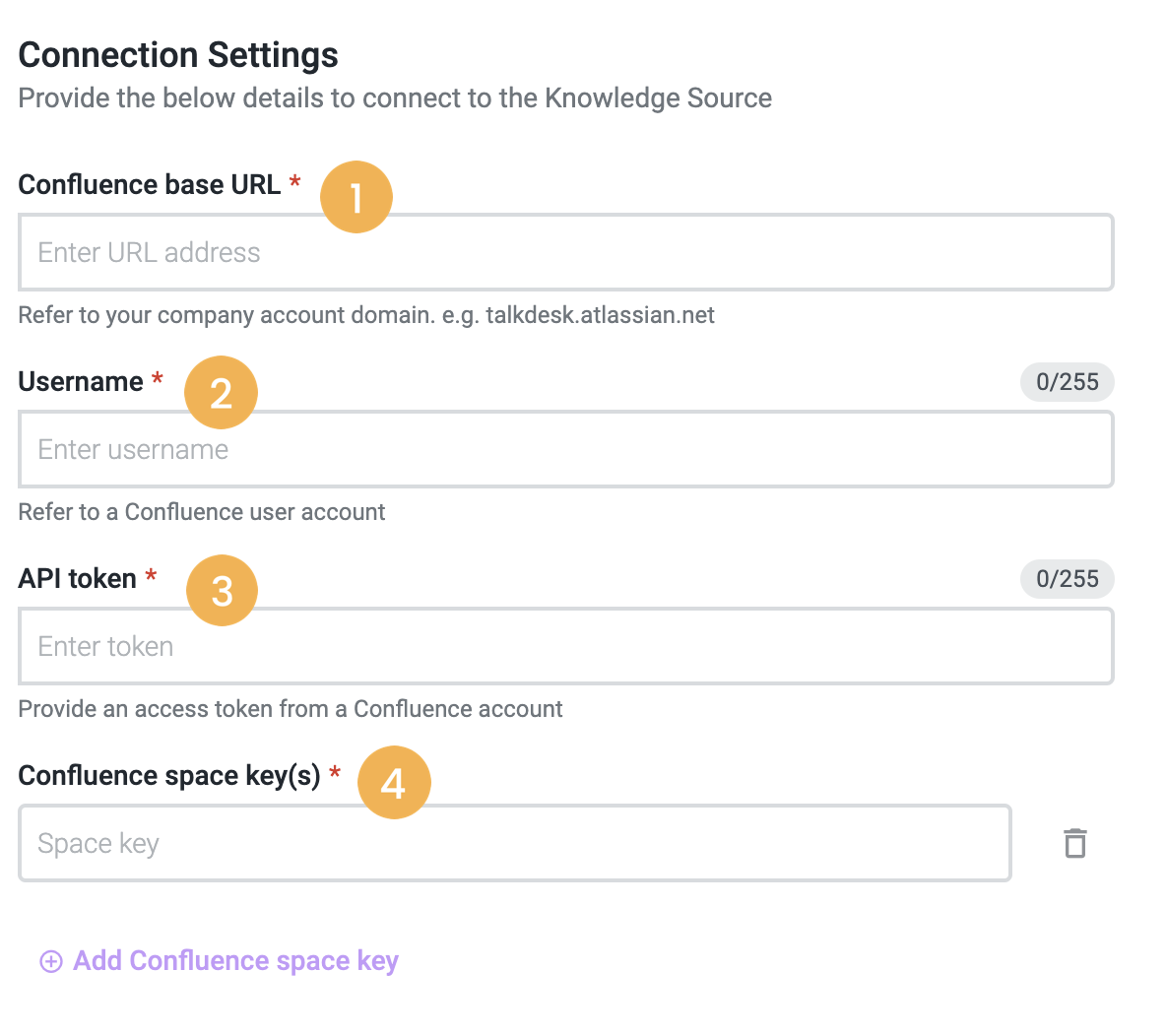The height and width of the screenshot is (1036, 1166).
Task: Click the Enter username input box
Action: click(565, 449)
